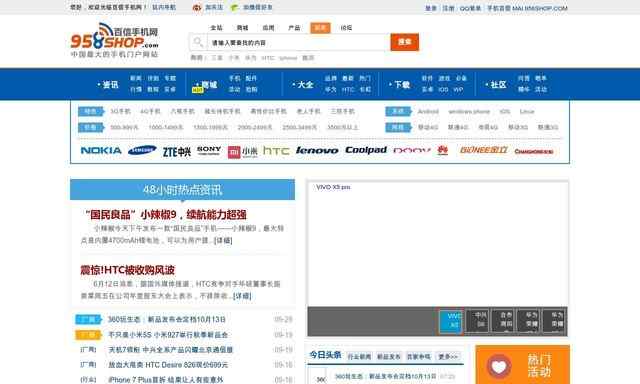Click the 360 thumbnail in 今日头条 list

pos(318,376)
